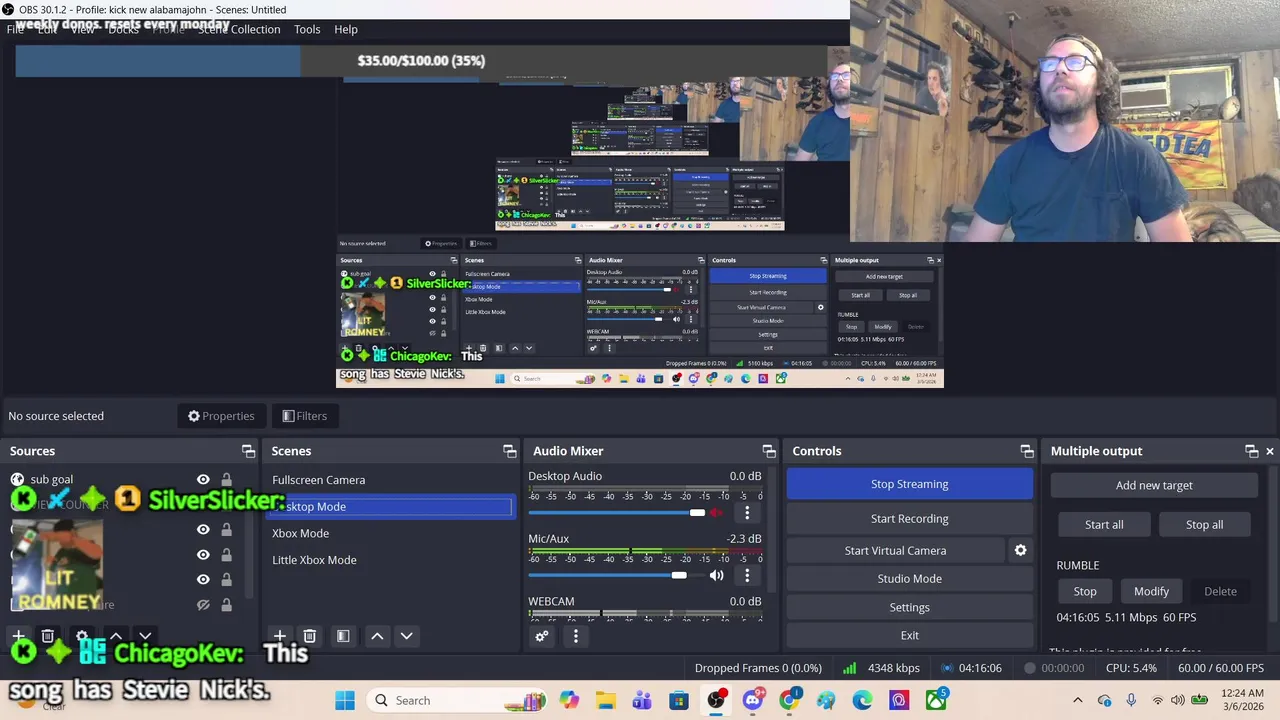Show the hidden source with crossed-eye icon
1280x720 pixels.
(x=203, y=605)
